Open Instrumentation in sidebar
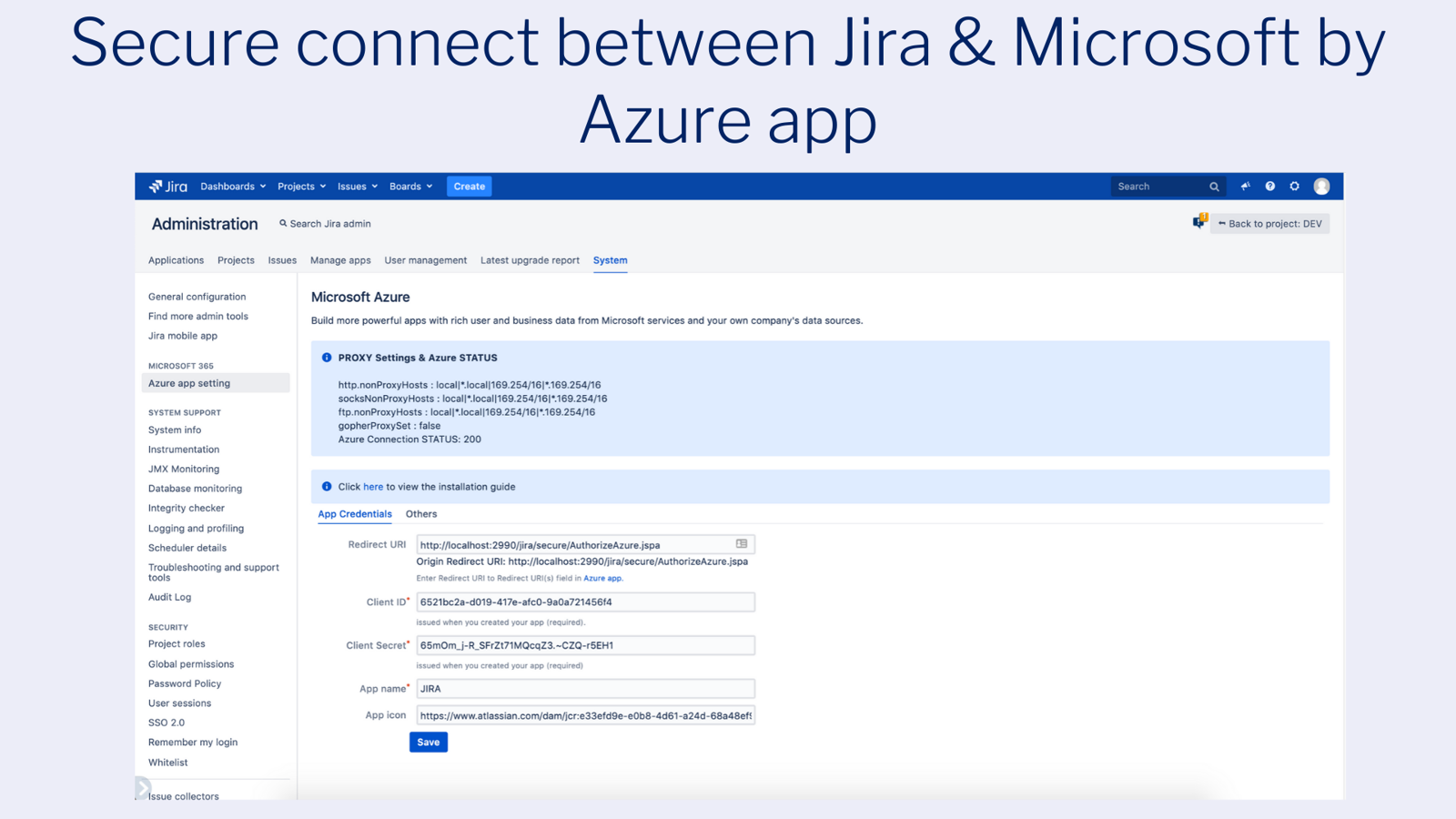This screenshot has width=1456, height=819. tap(184, 450)
